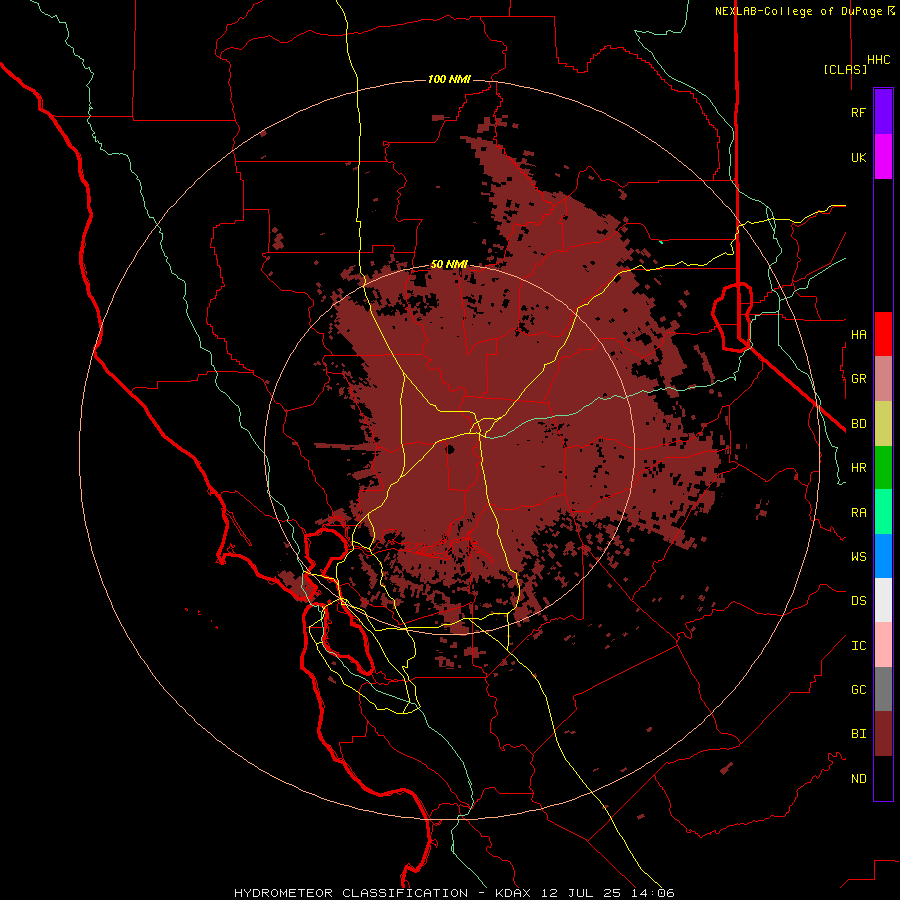This screenshot has width=900, height=900.
Task: Click the 50 NMI range ring label
Action: click(449, 265)
